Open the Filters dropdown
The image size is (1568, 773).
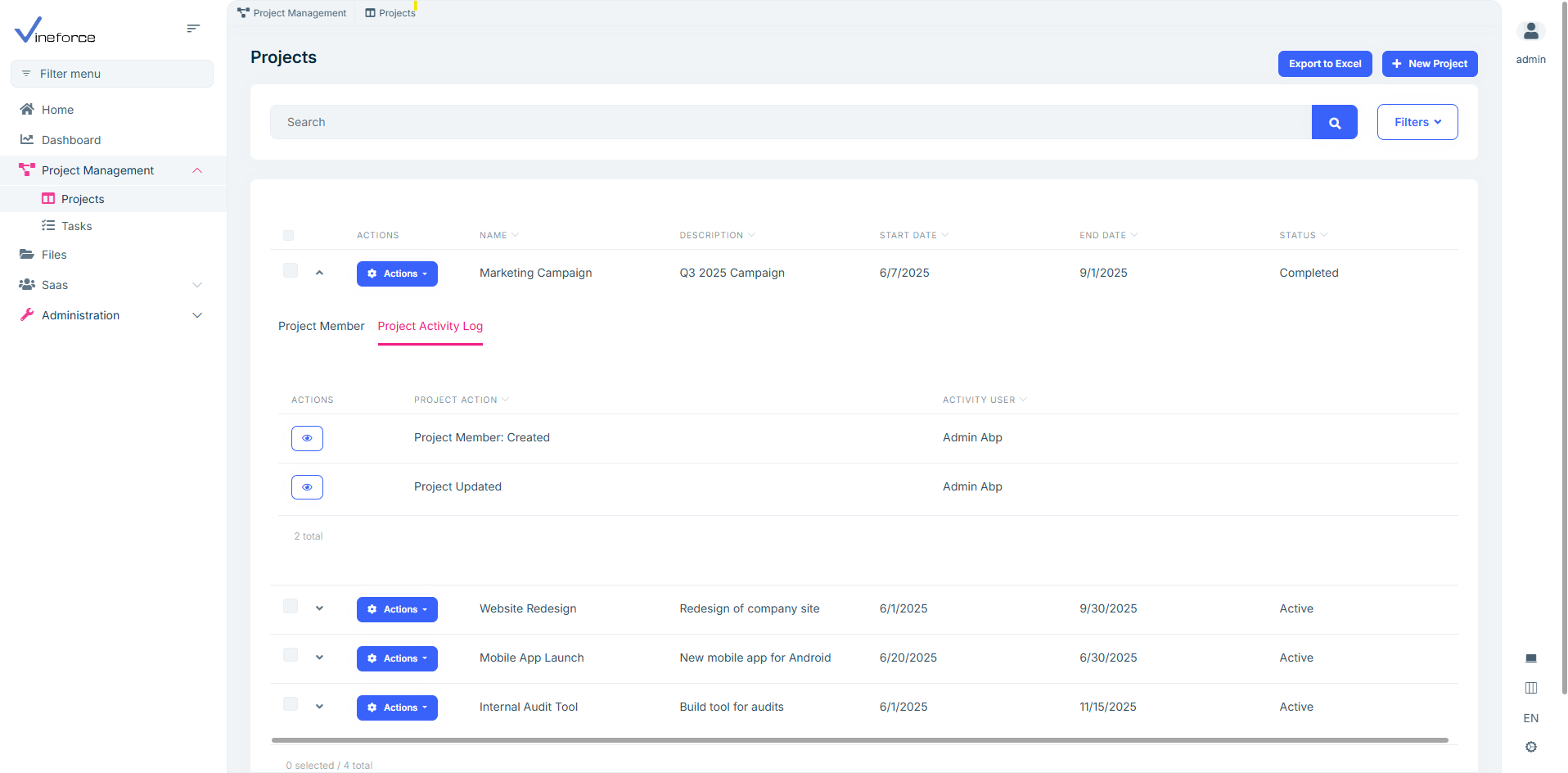[1417, 122]
